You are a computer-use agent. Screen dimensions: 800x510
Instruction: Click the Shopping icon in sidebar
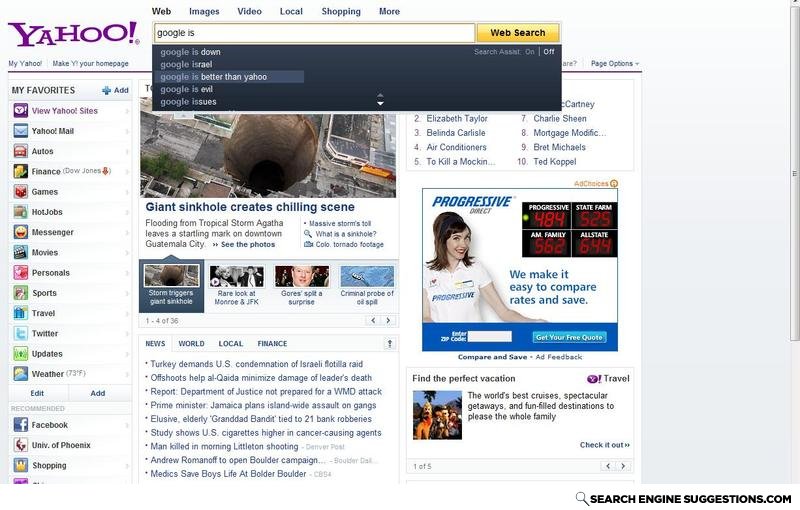click(x=20, y=465)
